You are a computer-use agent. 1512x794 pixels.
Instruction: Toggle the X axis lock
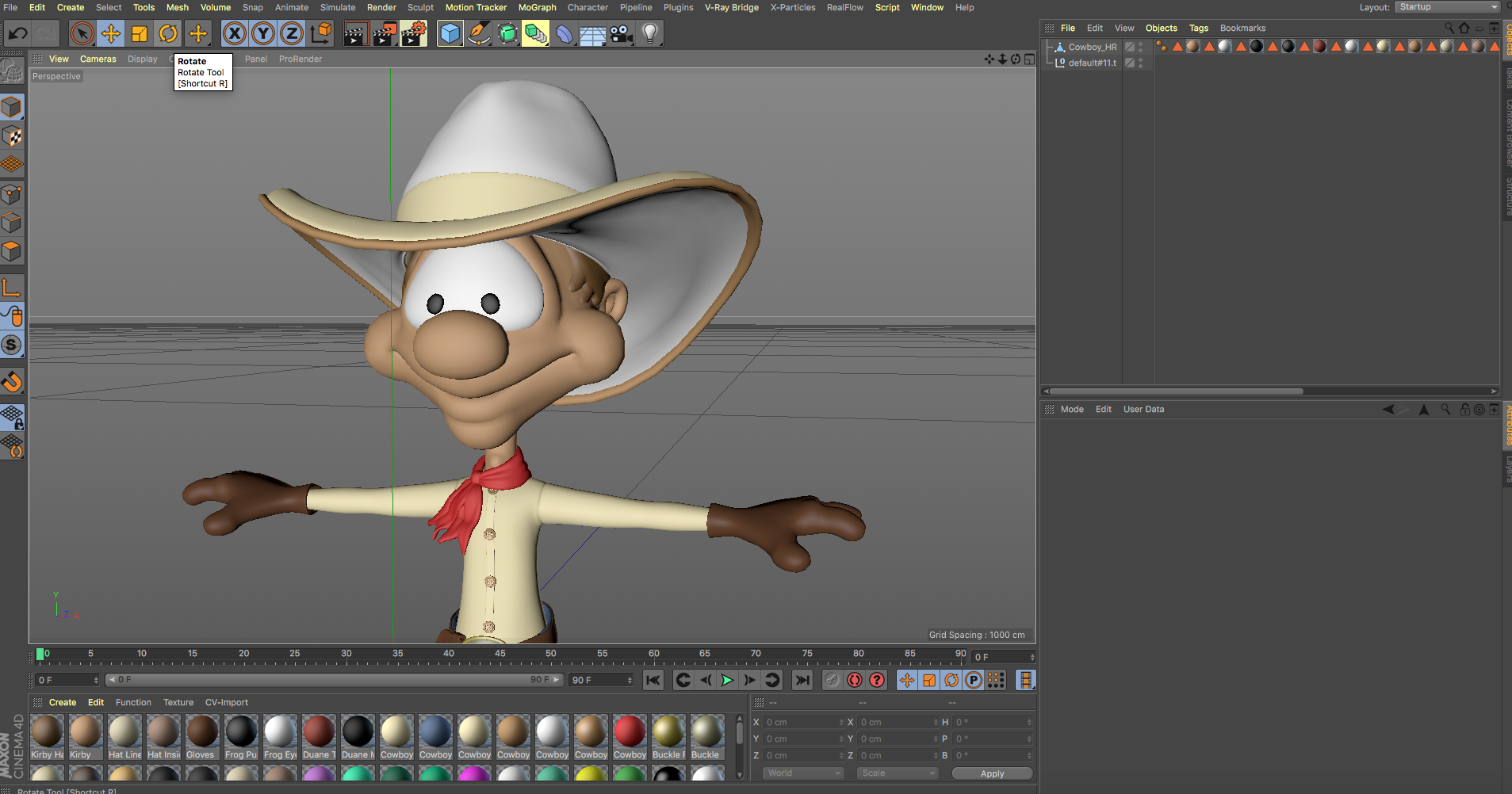click(x=235, y=33)
